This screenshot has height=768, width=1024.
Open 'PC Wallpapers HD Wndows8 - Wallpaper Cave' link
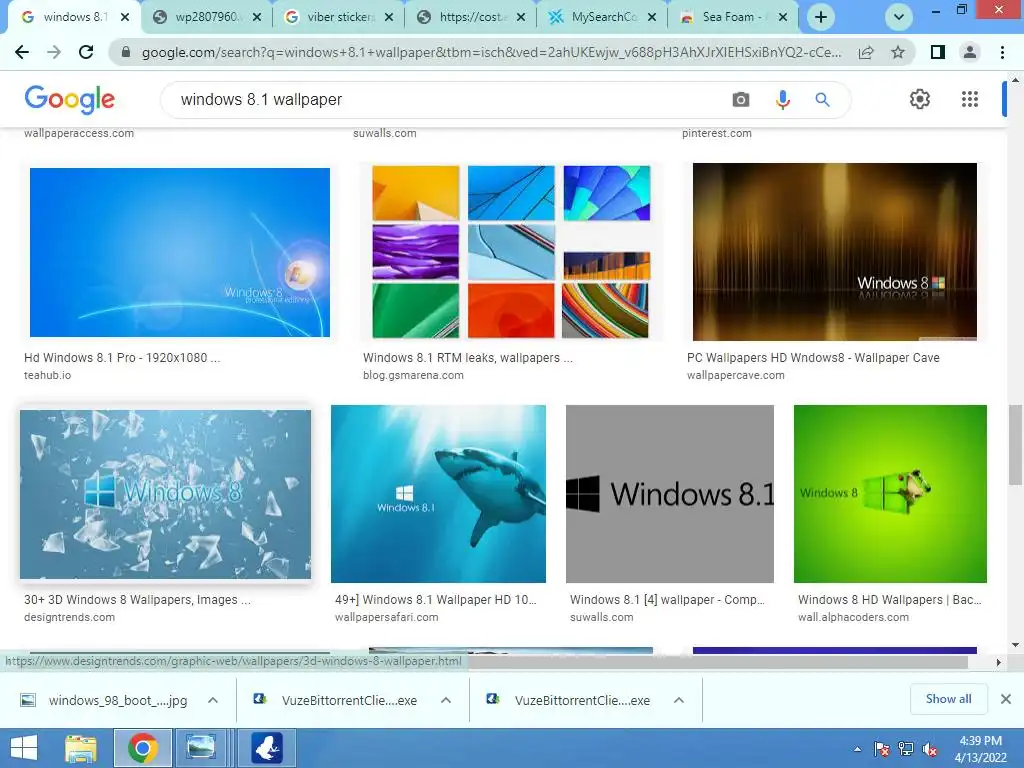(x=813, y=358)
